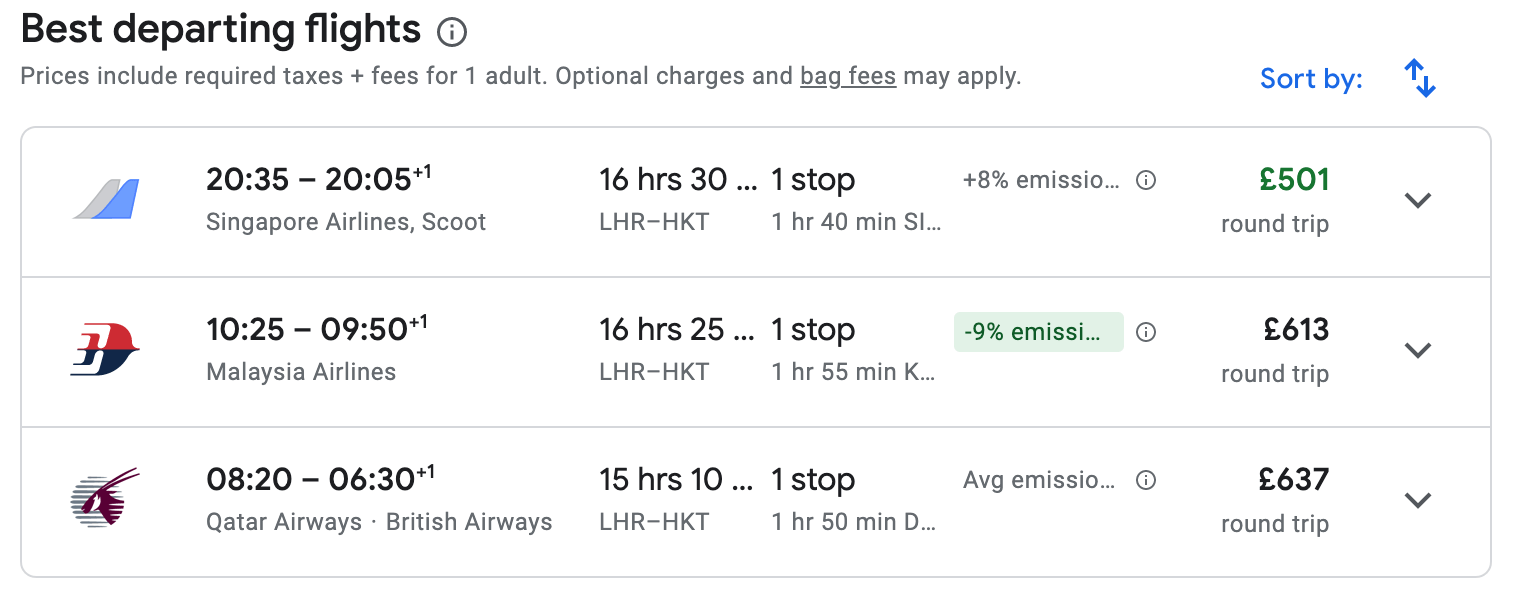Open -9% emissions info icon

coord(1147,332)
